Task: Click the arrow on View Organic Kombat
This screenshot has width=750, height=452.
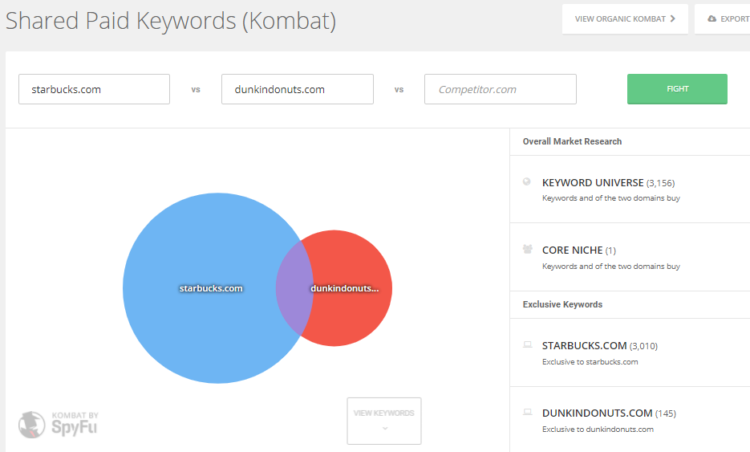Action: (673, 18)
